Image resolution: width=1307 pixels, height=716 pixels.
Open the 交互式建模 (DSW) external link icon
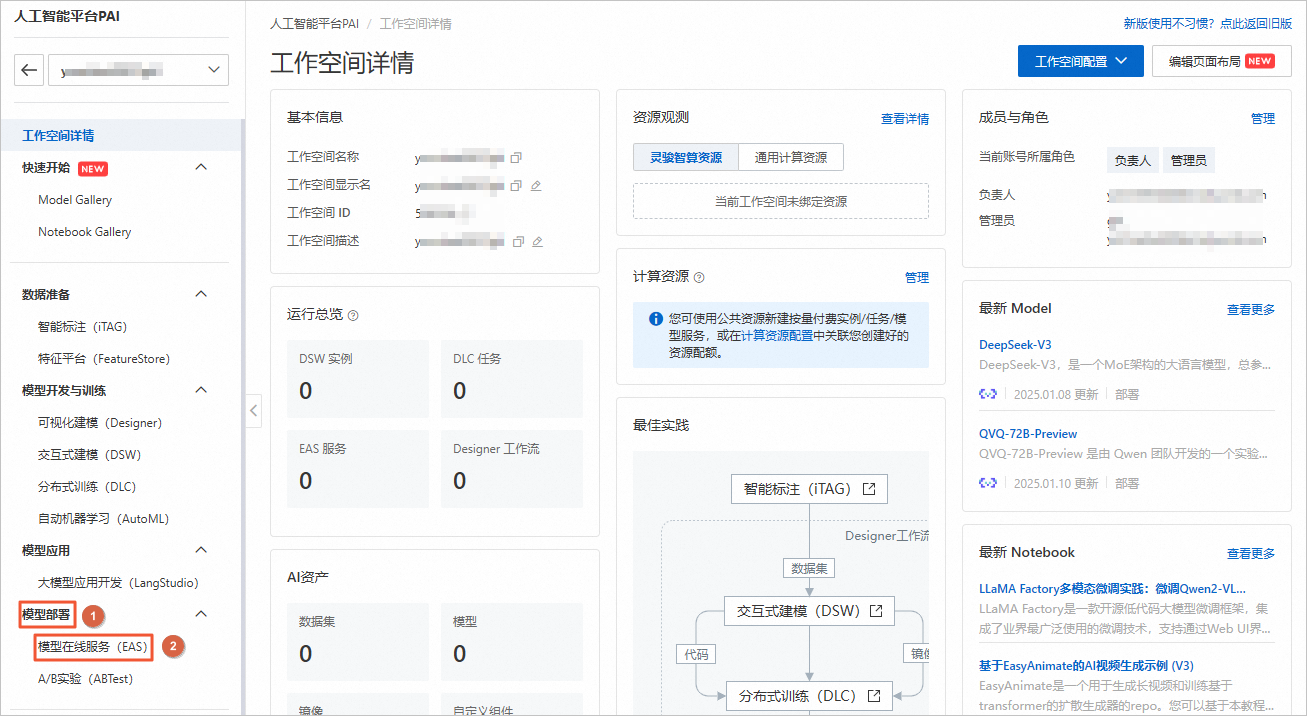[x=876, y=611]
